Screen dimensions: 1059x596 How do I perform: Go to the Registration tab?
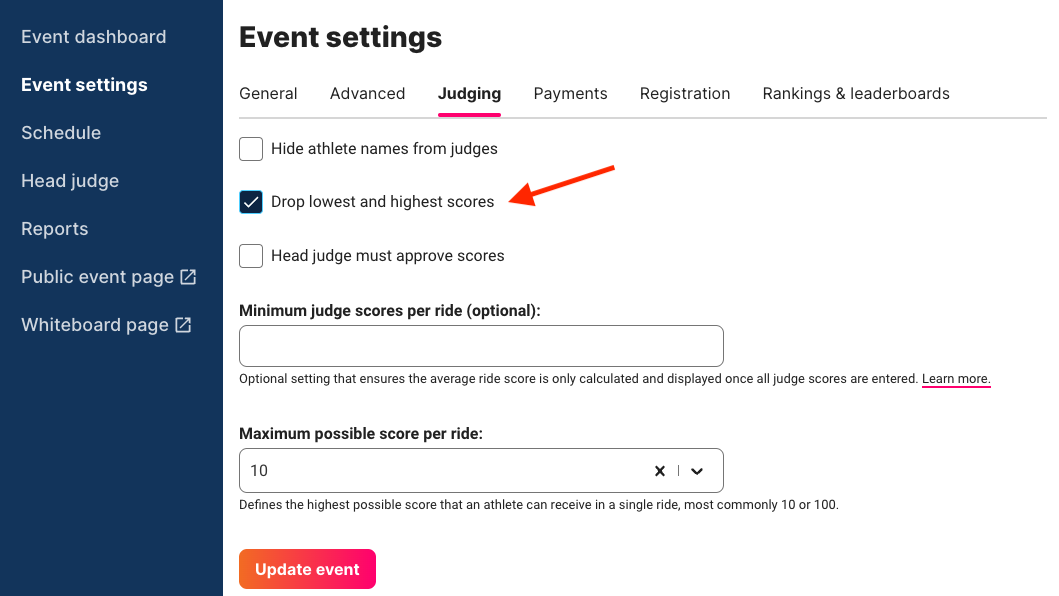coord(685,93)
